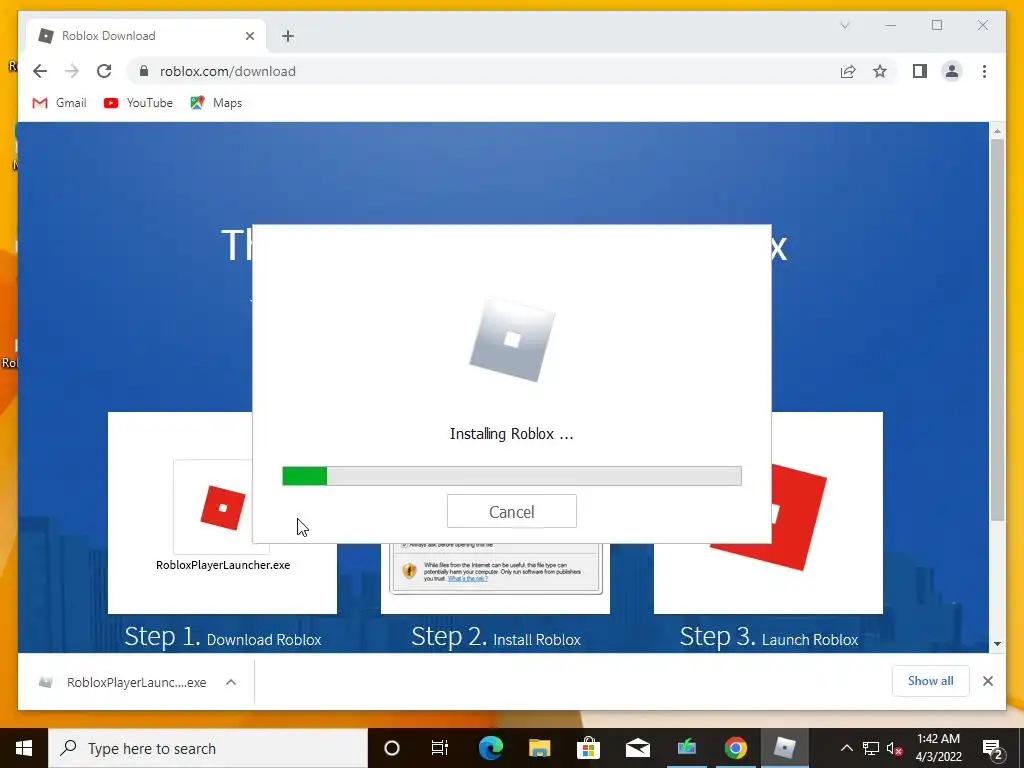Screen dimensions: 1024x768
Task: Close the Roblox Download tab
Action: coord(249,36)
